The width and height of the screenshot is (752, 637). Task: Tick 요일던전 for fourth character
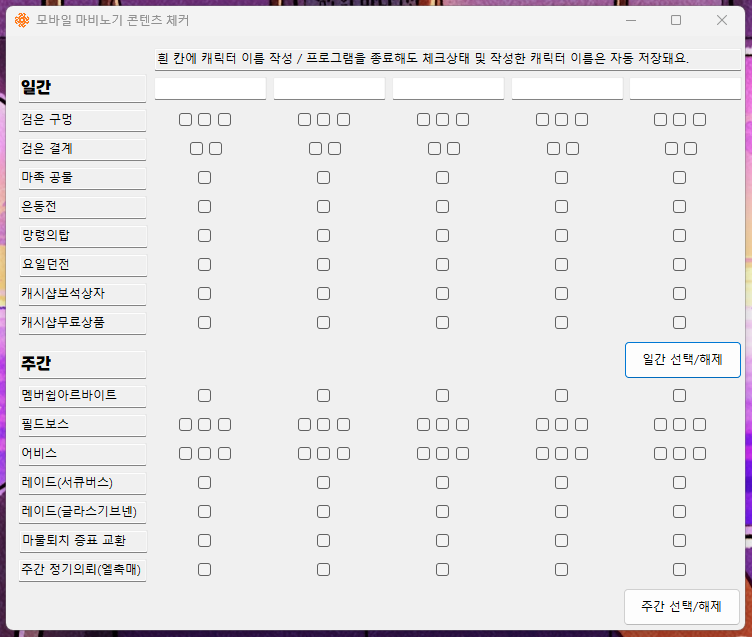(x=561, y=265)
